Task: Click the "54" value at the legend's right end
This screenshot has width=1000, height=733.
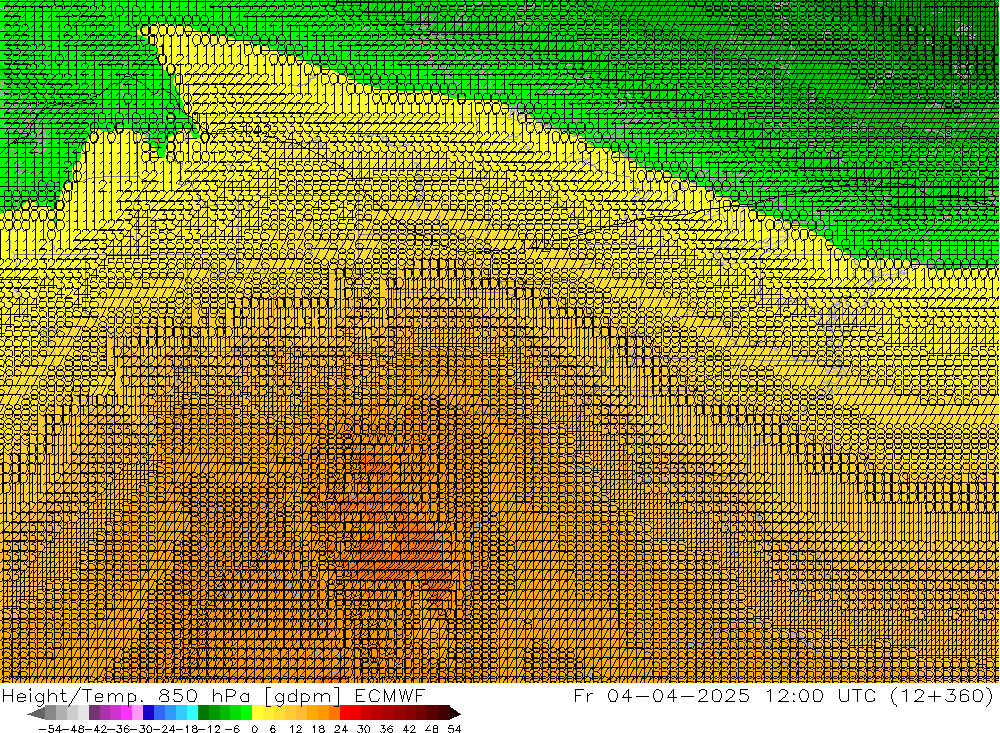Action: point(454,729)
